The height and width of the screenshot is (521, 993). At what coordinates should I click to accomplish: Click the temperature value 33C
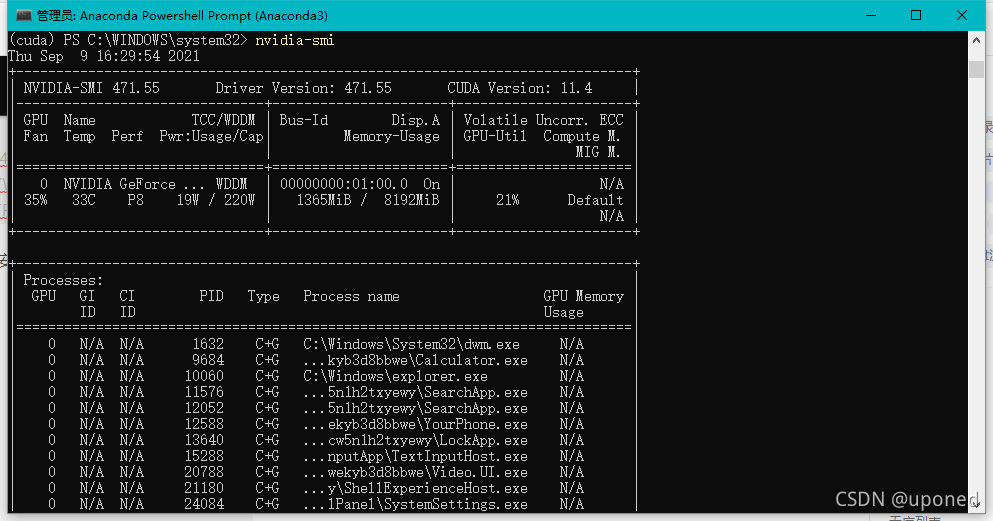[84, 200]
